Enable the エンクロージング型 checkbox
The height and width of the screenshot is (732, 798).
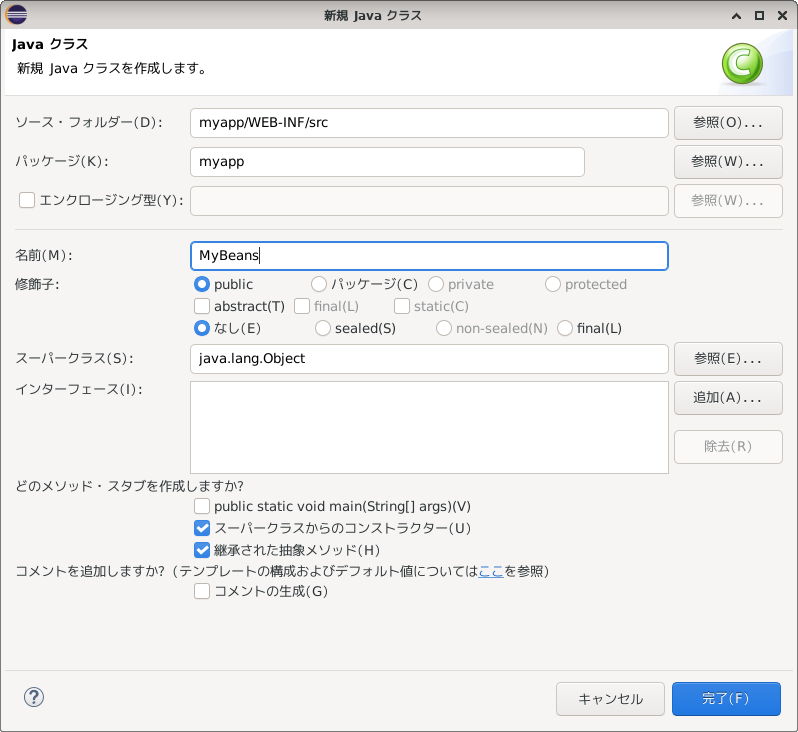pos(27,200)
